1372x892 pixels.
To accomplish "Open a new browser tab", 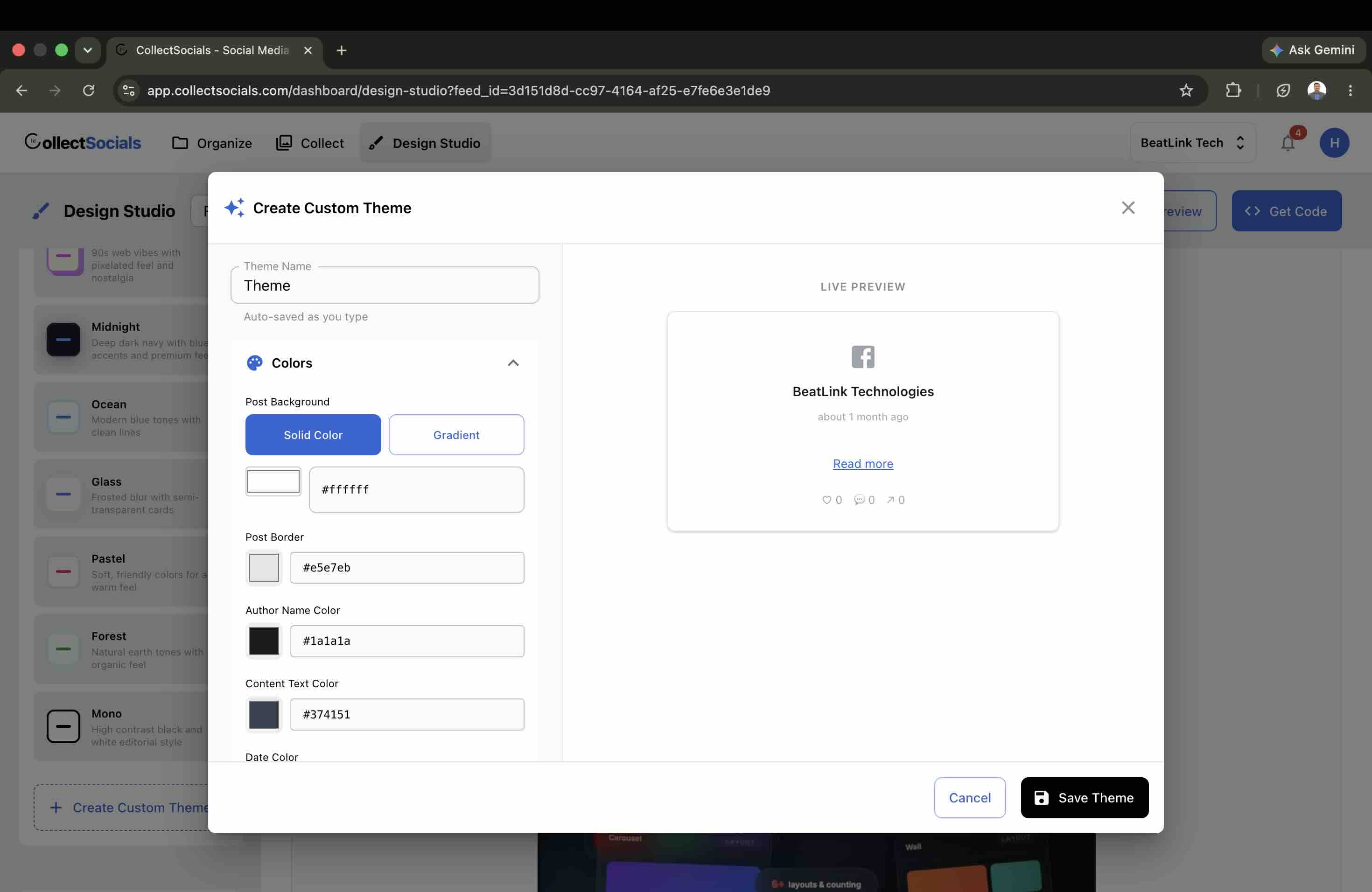I will click(x=341, y=51).
